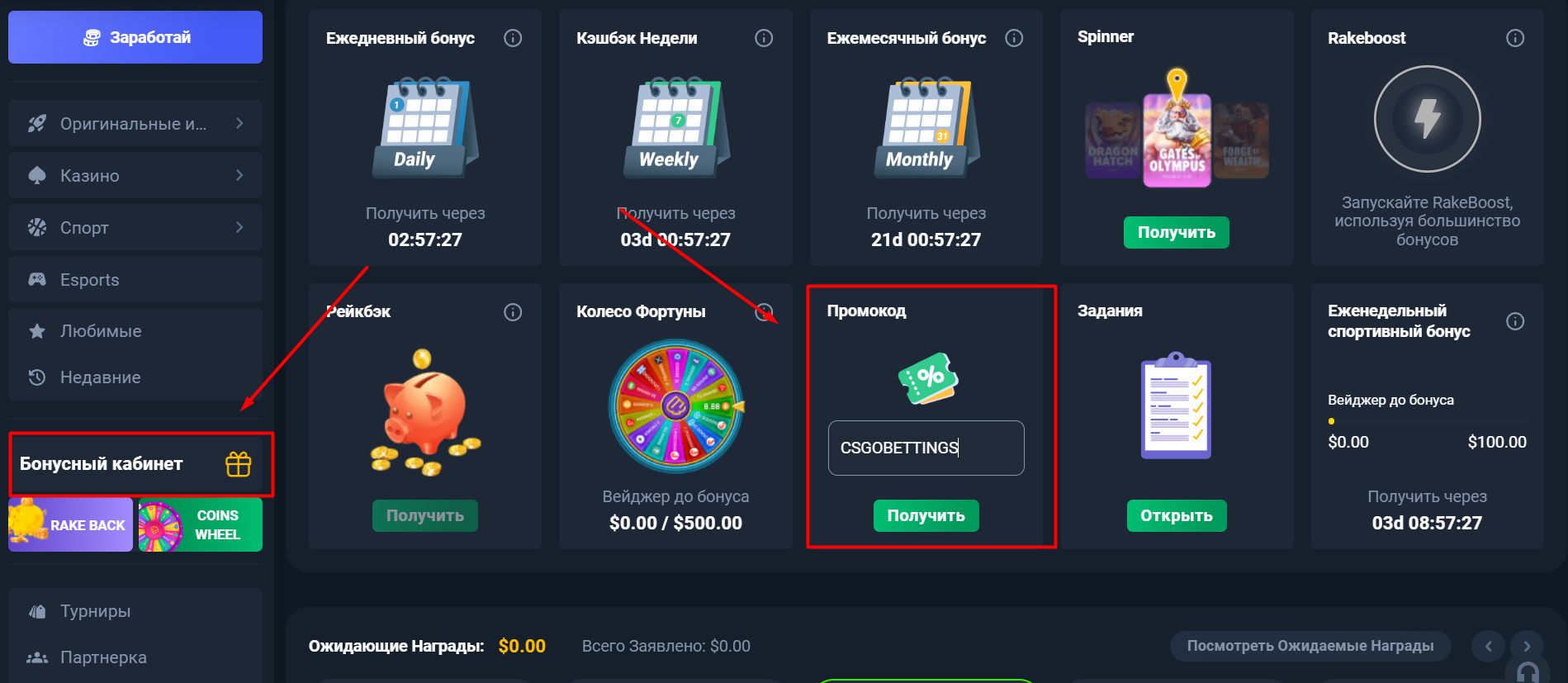Click info icon on Ежедневный бонус card
This screenshot has width=1568, height=683.
click(513, 38)
